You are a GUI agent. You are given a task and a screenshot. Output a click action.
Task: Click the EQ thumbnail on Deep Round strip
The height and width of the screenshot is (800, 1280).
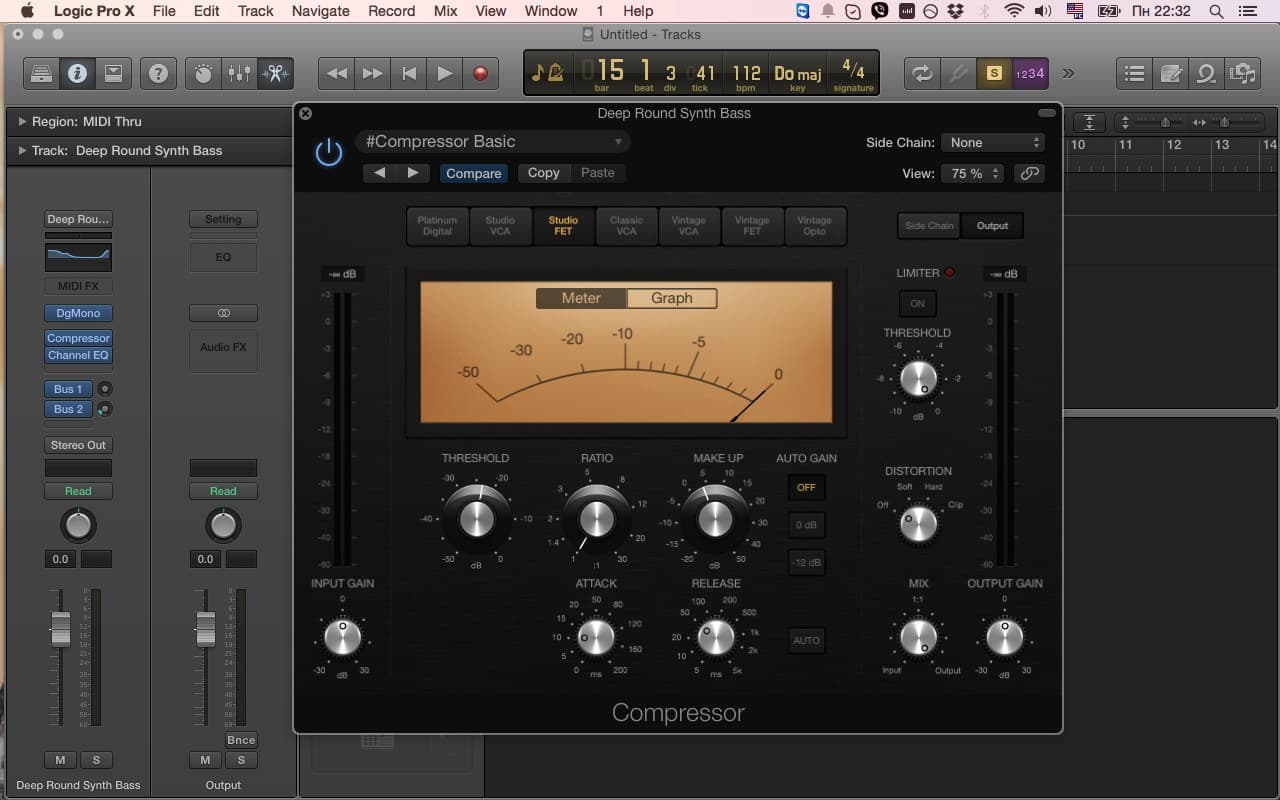pyautogui.click(x=78, y=256)
